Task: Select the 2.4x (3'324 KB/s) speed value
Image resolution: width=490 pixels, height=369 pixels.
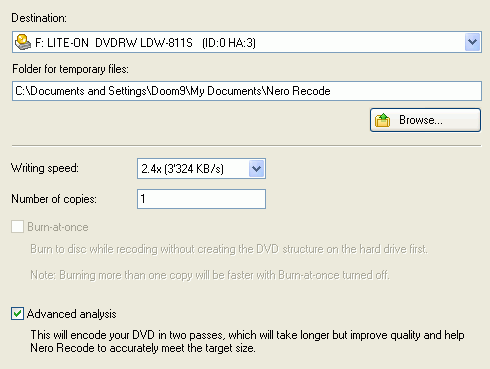Action: pyautogui.click(x=182, y=169)
